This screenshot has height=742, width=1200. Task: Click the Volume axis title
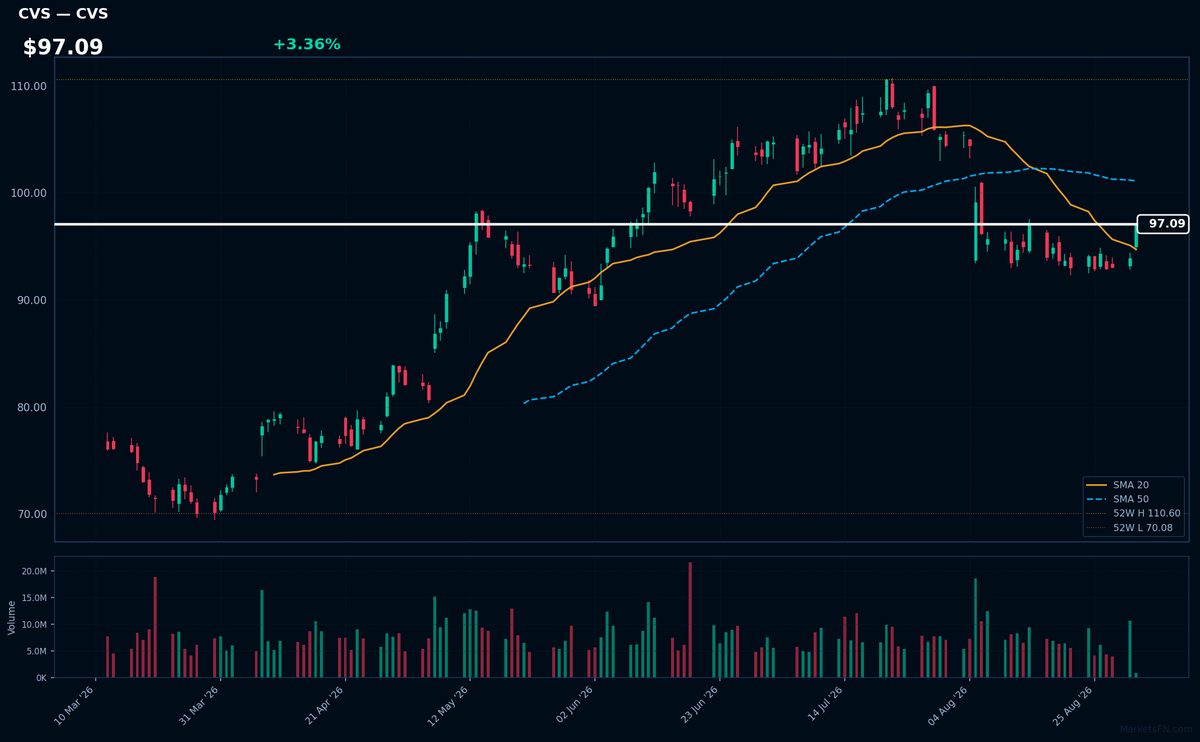point(11,617)
